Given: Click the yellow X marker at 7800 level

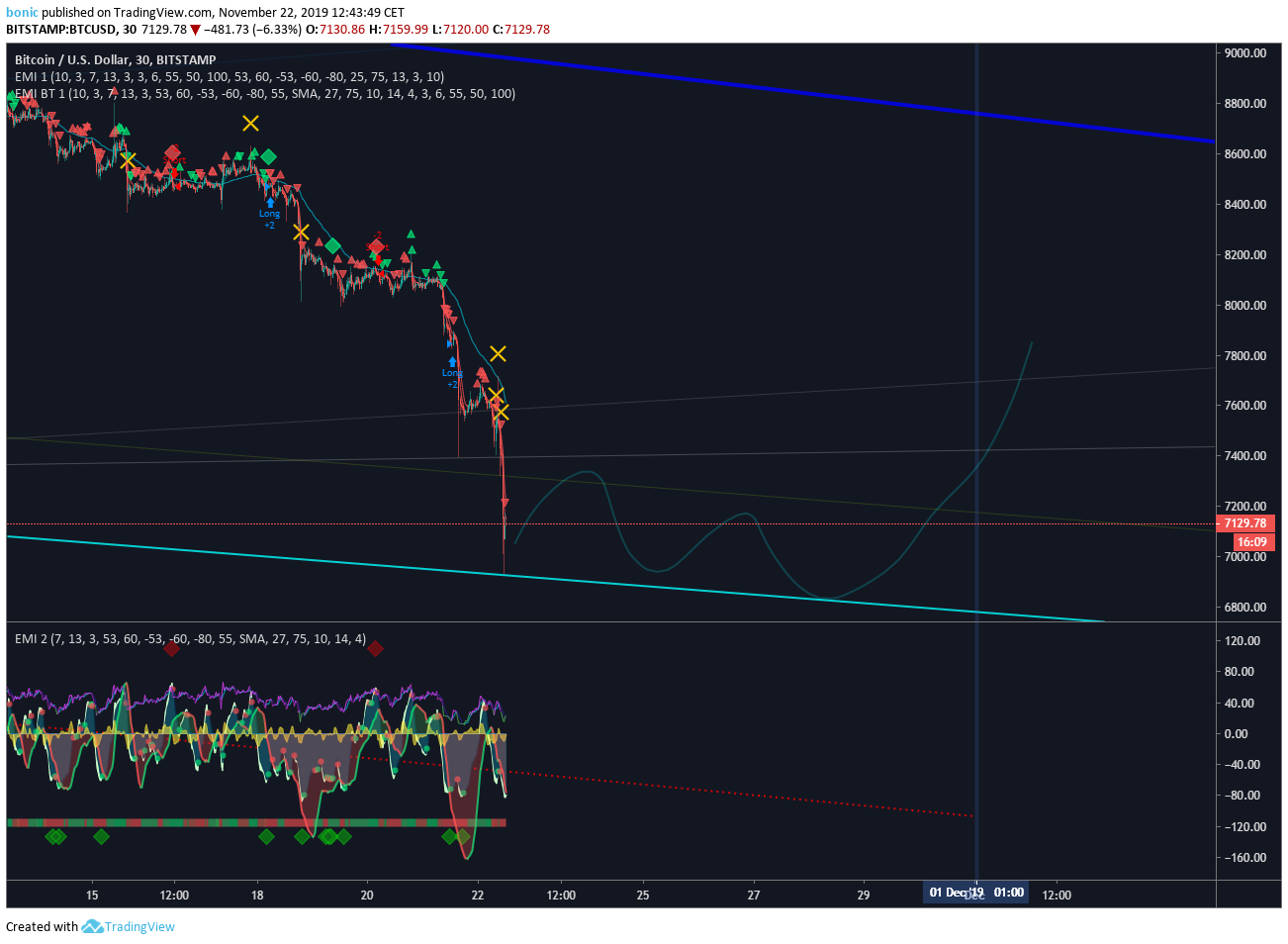Looking at the screenshot, I should coord(498,353).
